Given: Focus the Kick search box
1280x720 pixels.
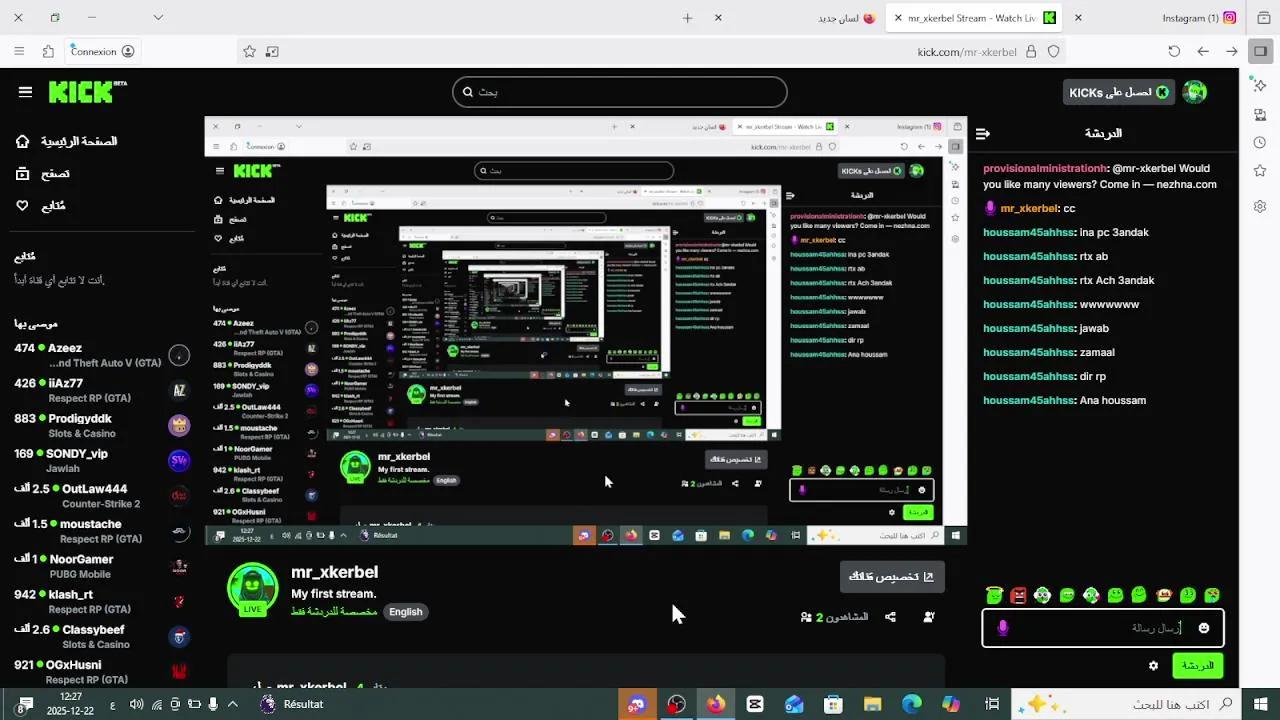Looking at the screenshot, I should point(619,92).
